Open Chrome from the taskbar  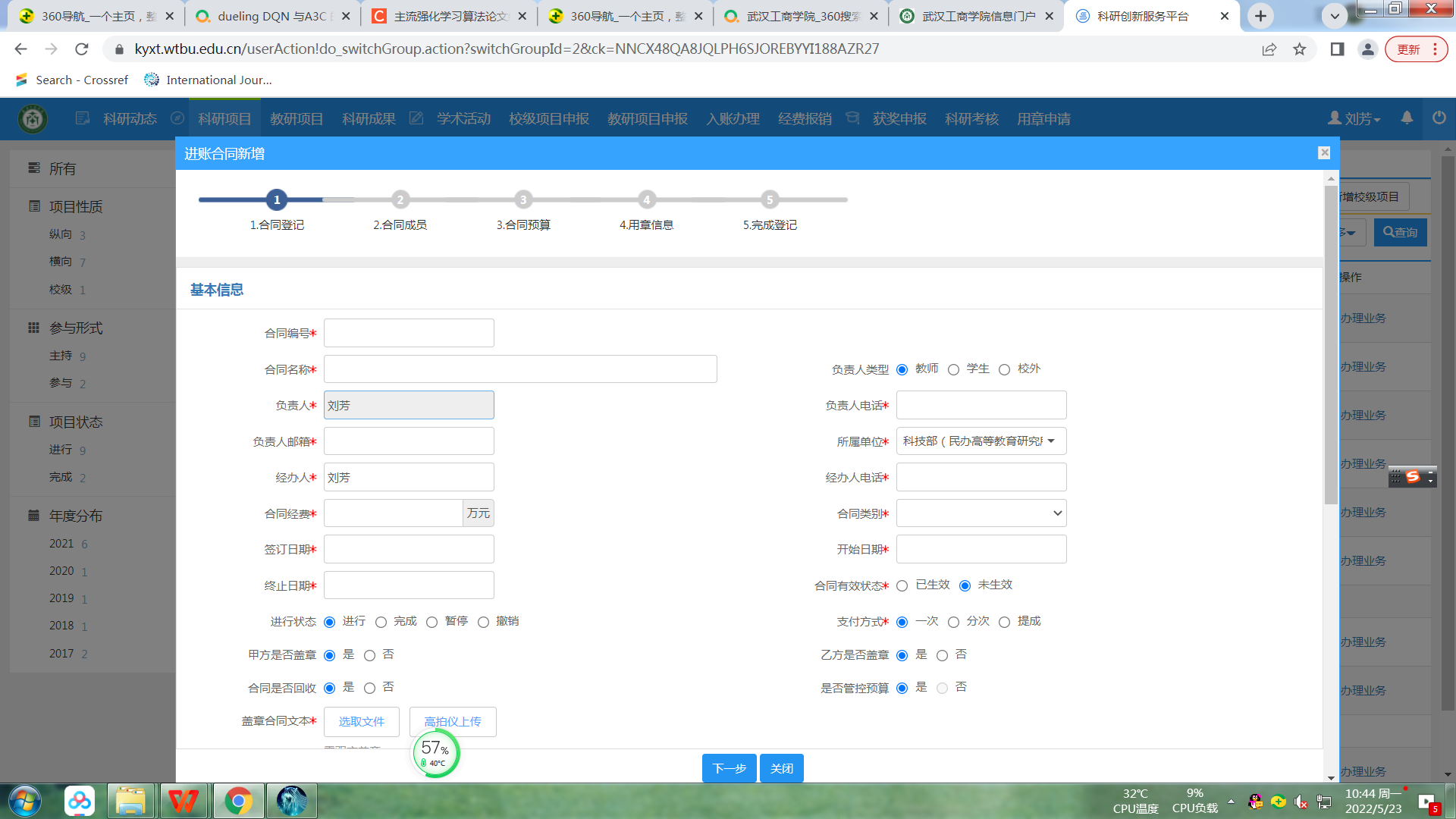click(x=238, y=801)
